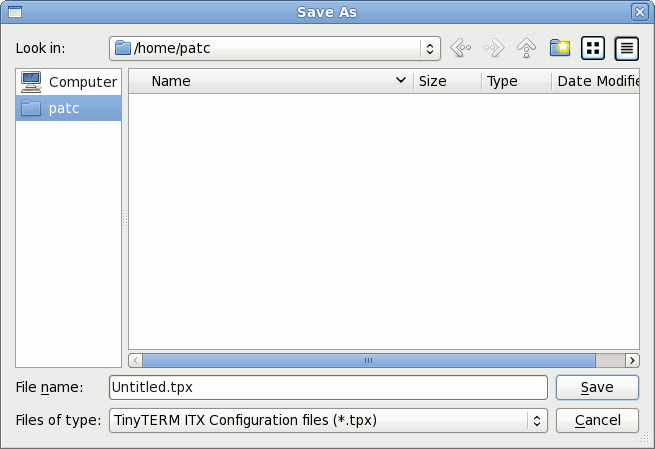Sort files by Name column header
This screenshot has width=655, height=449.
tap(270, 81)
